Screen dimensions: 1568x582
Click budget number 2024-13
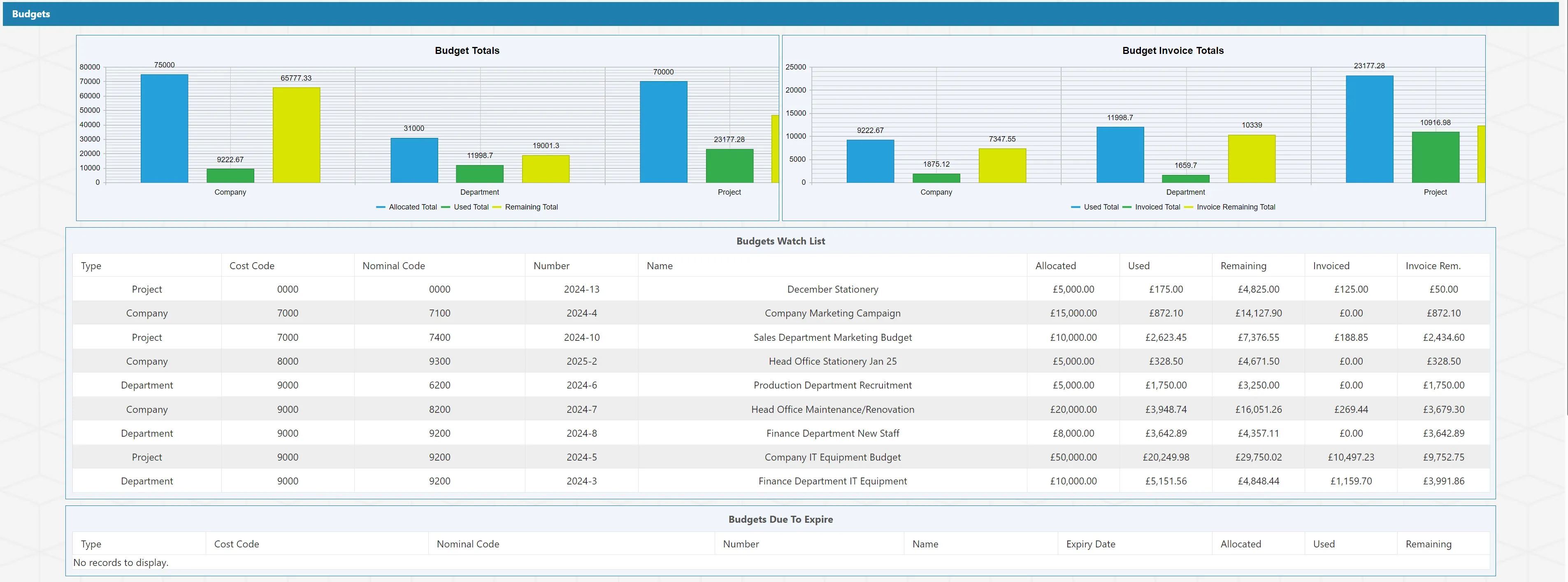581,289
